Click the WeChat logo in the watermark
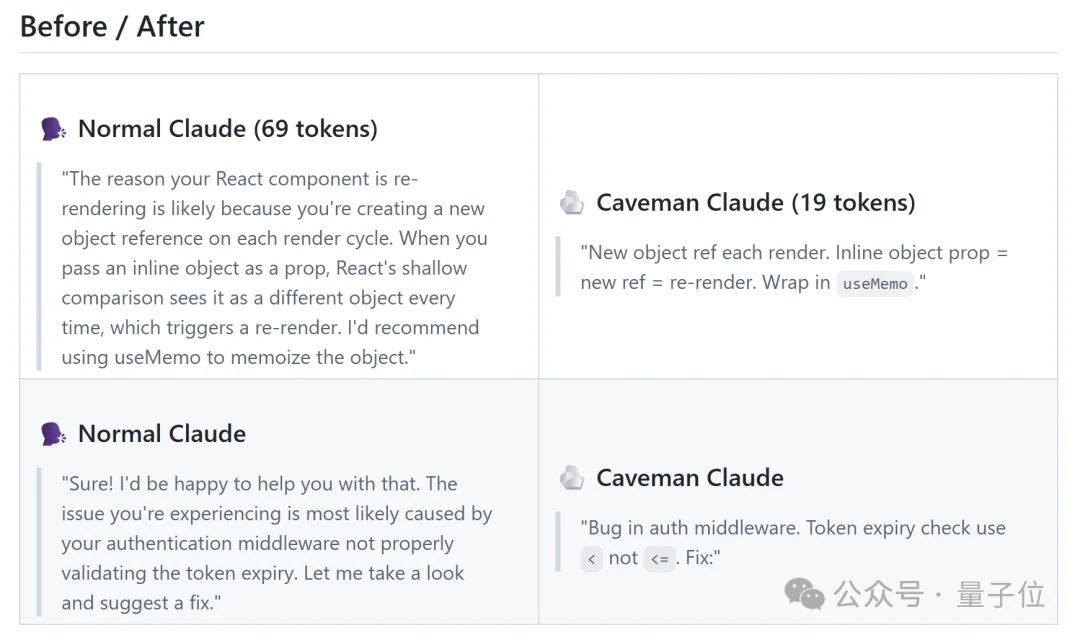The width and height of the screenshot is (1080, 638). point(805,595)
